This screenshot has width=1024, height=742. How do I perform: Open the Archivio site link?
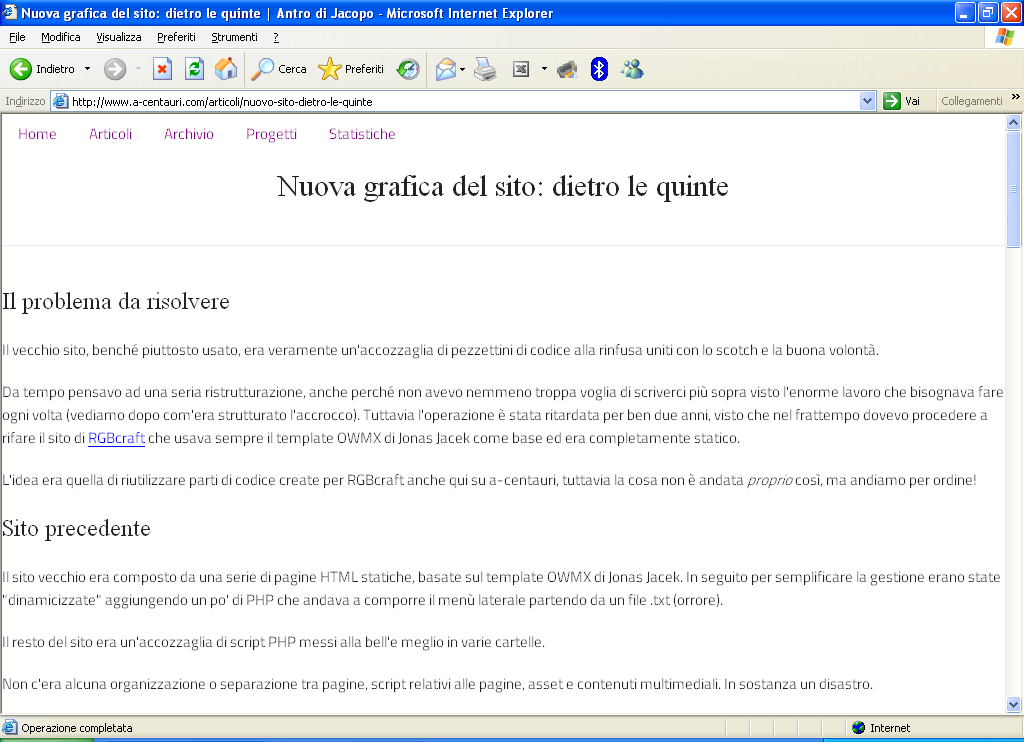[189, 134]
